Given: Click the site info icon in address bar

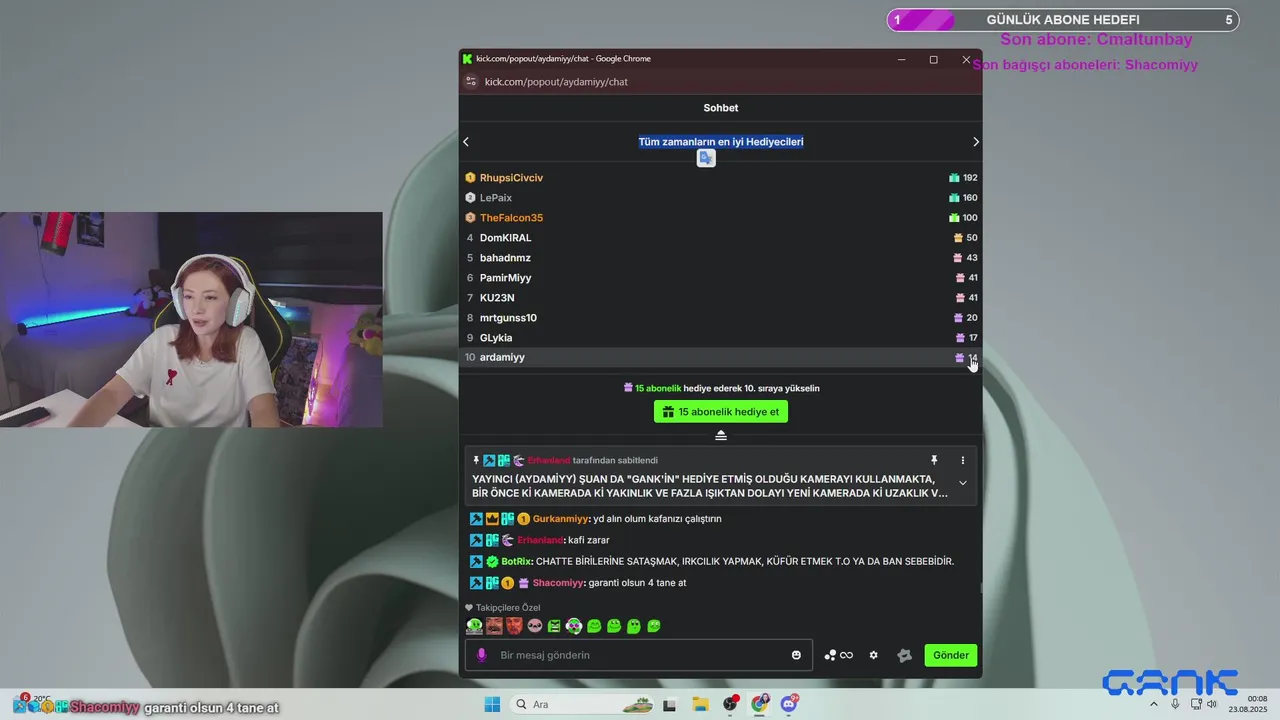Looking at the screenshot, I should click(x=471, y=82).
